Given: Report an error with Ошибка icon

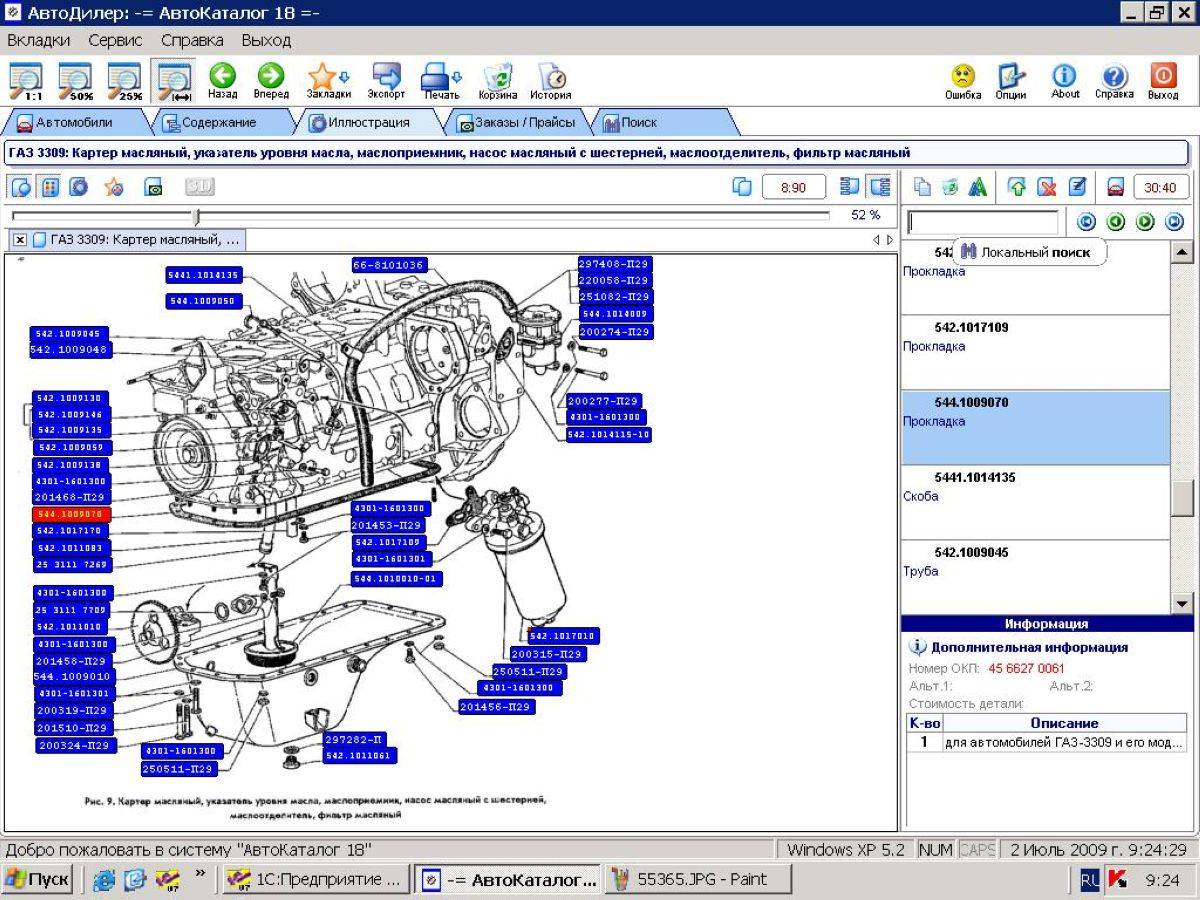Looking at the screenshot, I should coord(963,81).
